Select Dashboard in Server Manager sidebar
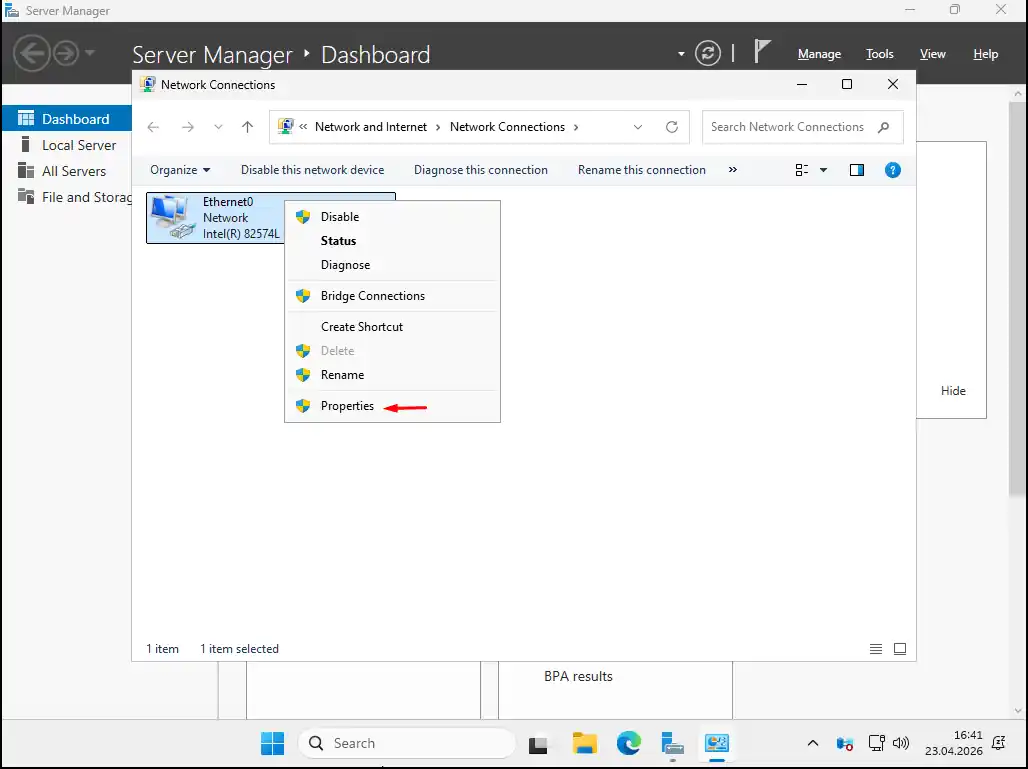The width and height of the screenshot is (1028, 769). 66,119
